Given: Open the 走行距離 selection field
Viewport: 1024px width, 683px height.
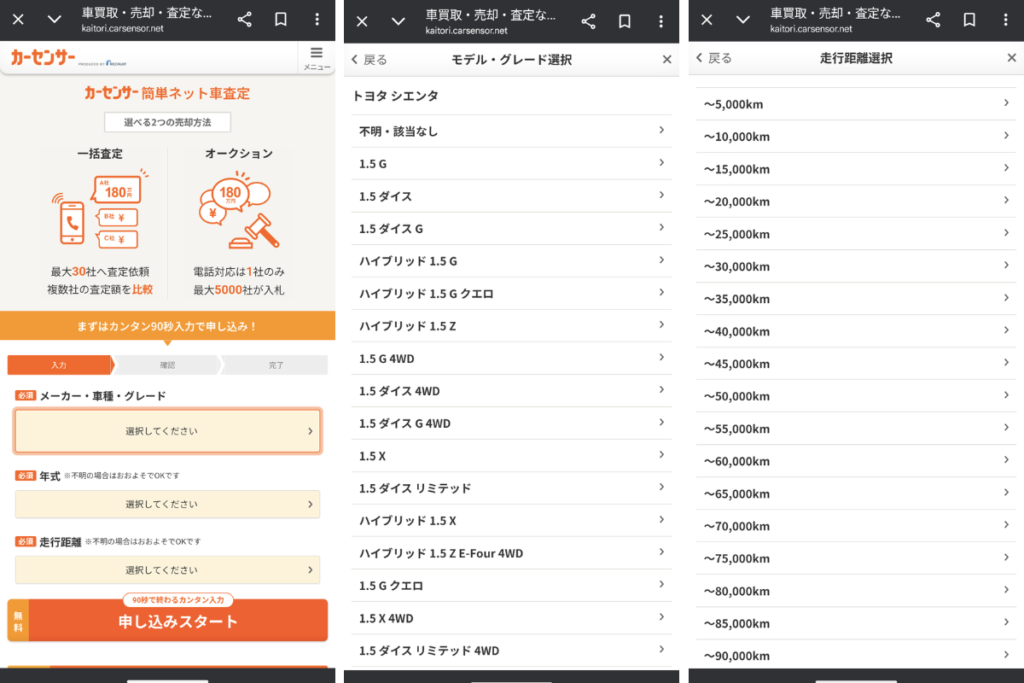Looking at the screenshot, I should pyautogui.click(x=167, y=570).
